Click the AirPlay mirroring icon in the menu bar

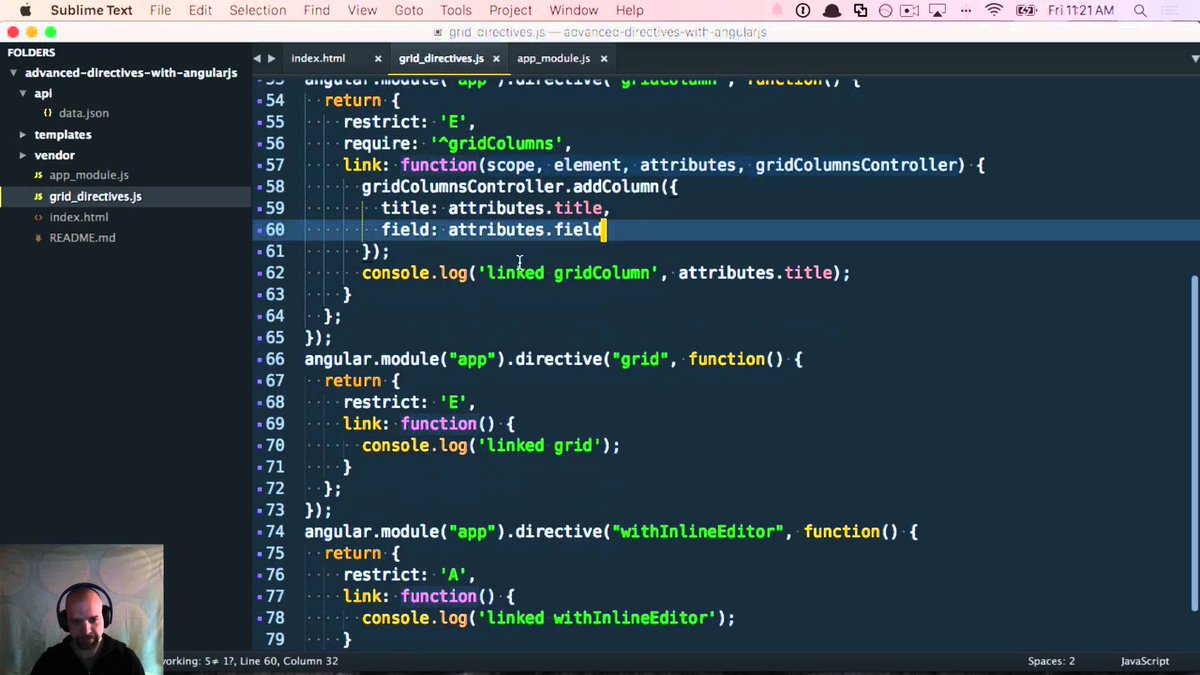937,11
